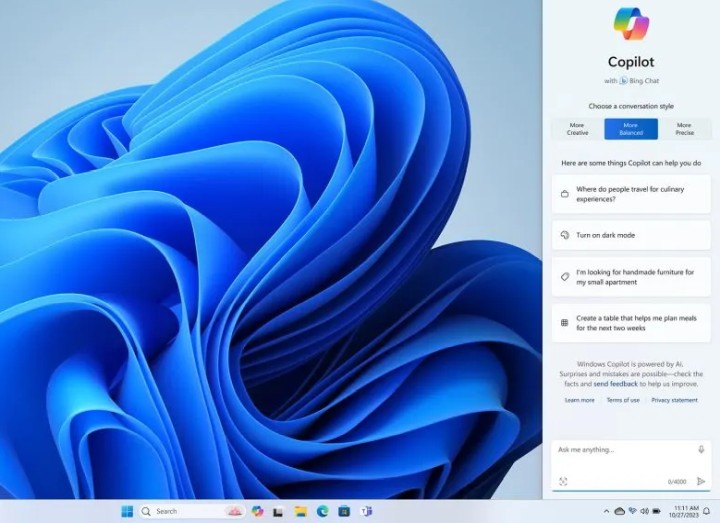720x523 pixels.
Task: Click the OneDrive cloud tray icon
Action: coord(619,511)
